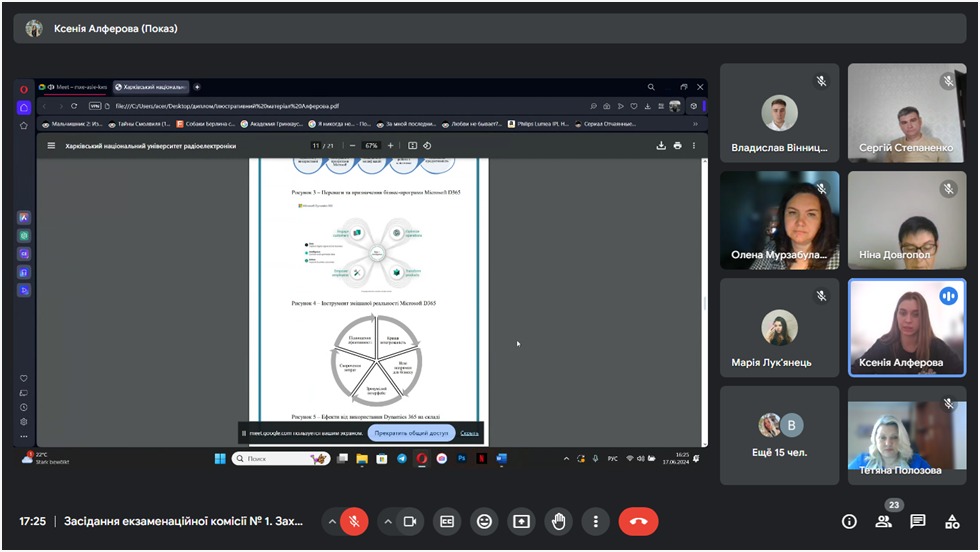Screen dimensions: 980x552
Task: Open the PDF viewer sidebar hamburger menu
Action: click(x=51, y=145)
